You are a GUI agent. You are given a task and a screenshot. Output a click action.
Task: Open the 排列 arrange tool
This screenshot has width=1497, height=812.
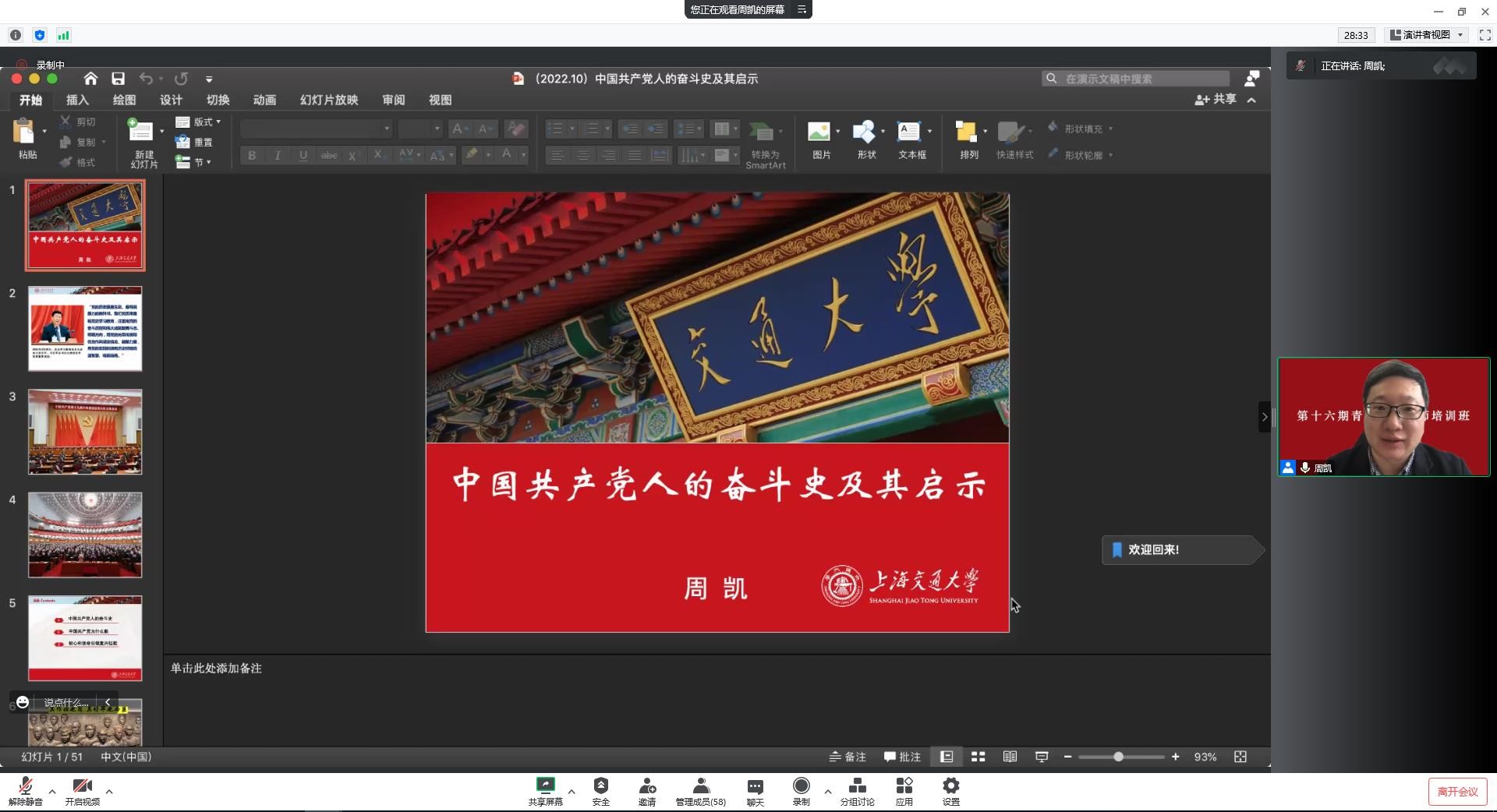pyautogui.click(x=968, y=141)
